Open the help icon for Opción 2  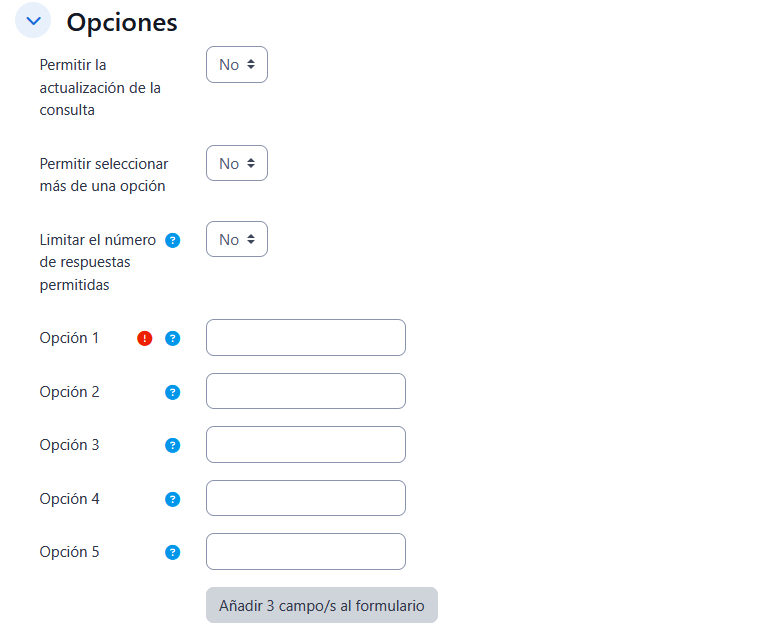pyautogui.click(x=172, y=392)
